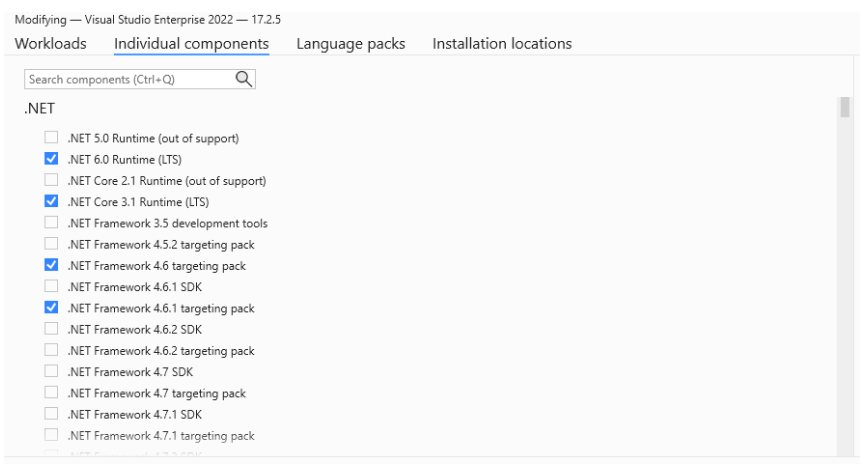Screen dimensions: 861x466
Task: Check .NET 5.0 Runtime (out of support)
Action: [51, 137]
